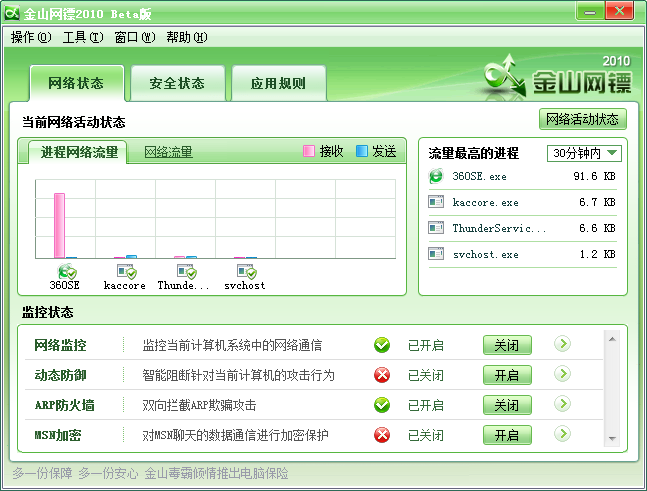The image size is (647, 491).
Task: Click the ARP防火墙 row label
Action: pos(64,405)
